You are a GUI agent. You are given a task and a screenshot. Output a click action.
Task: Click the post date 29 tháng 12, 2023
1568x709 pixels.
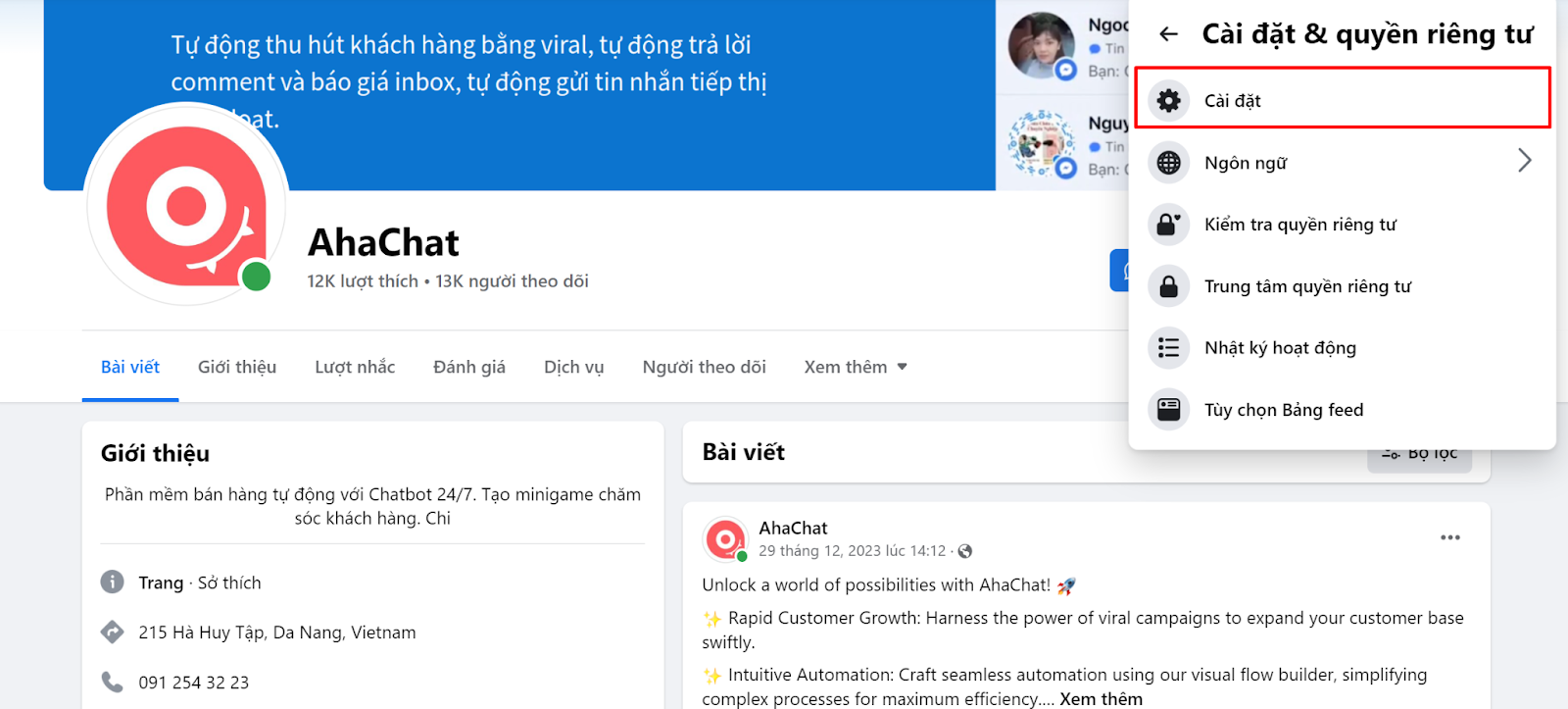tap(853, 551)
